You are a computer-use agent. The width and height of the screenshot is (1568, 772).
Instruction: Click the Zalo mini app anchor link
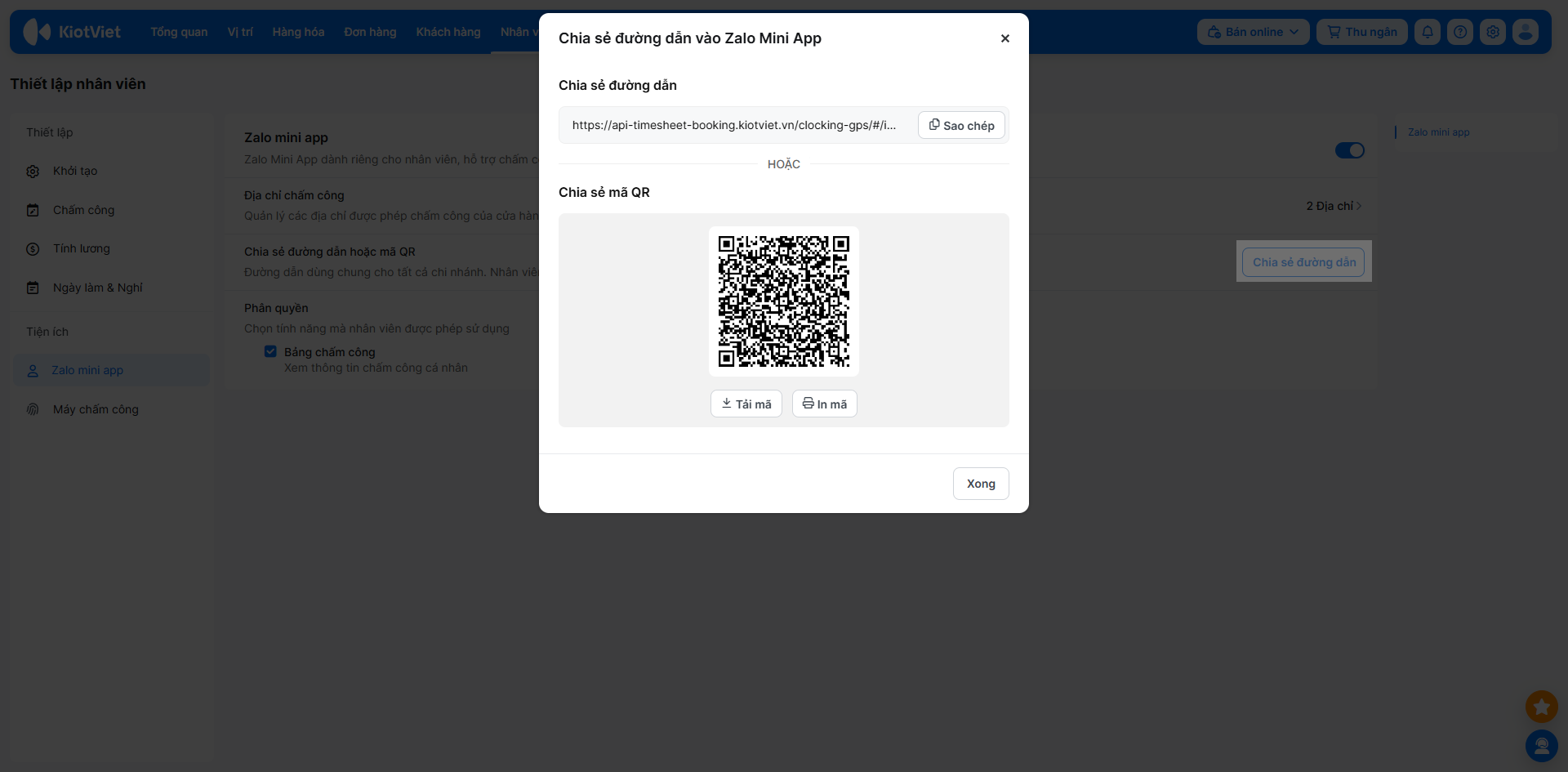(1438, 132)
